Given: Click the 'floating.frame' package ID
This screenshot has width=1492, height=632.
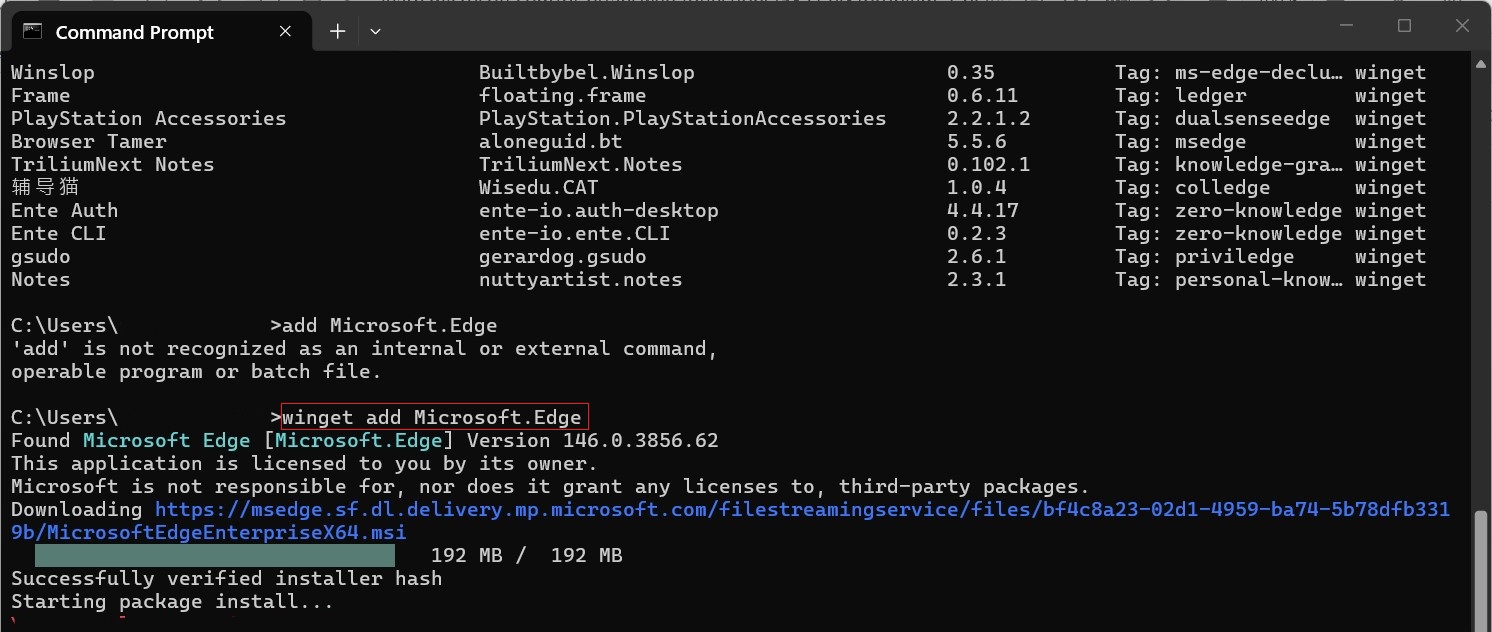Looking at the screenshot, I should pyautogui.click(x=563, y=96).
